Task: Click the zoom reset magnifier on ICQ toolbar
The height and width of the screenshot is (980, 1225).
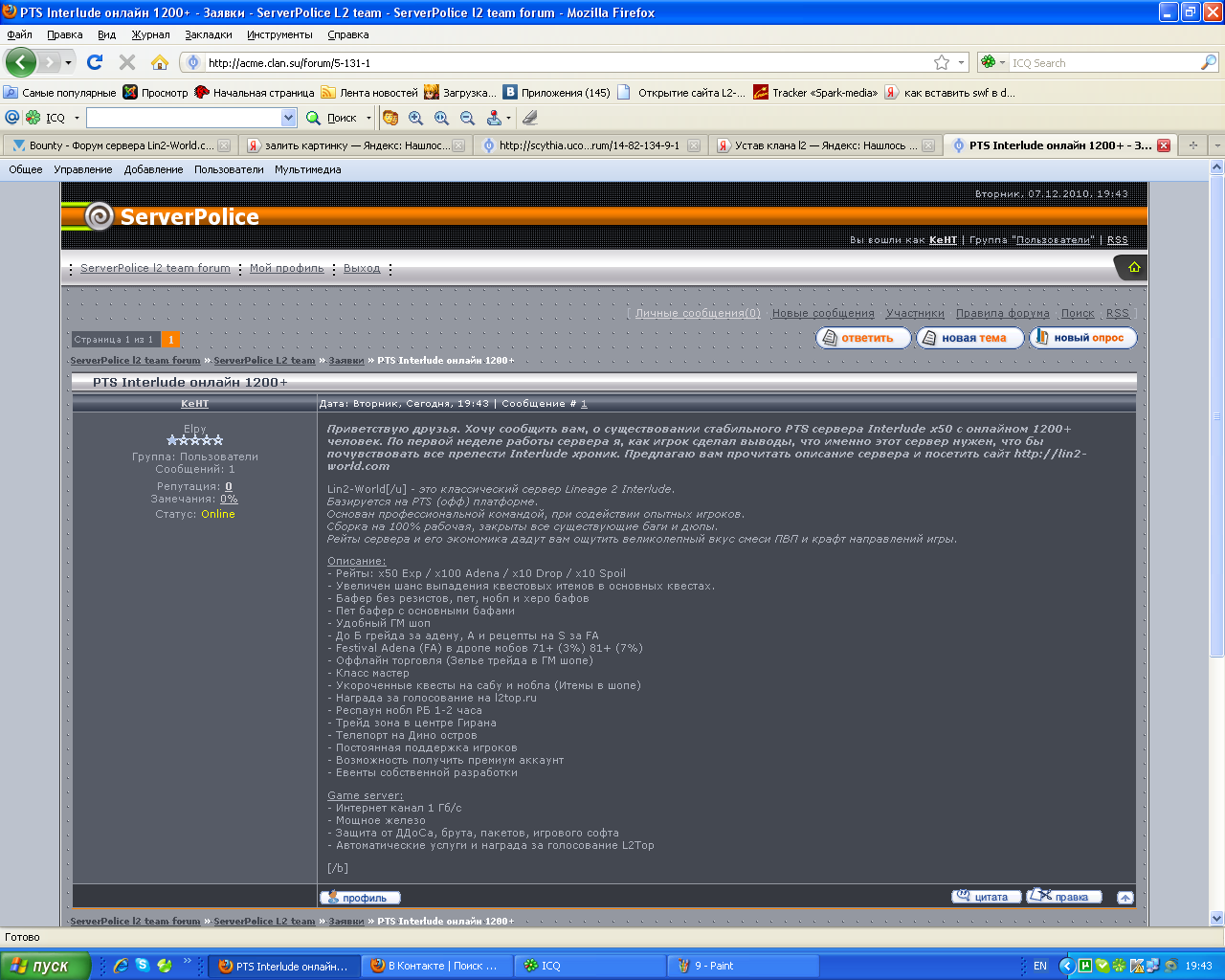Action: click(442, 118)
